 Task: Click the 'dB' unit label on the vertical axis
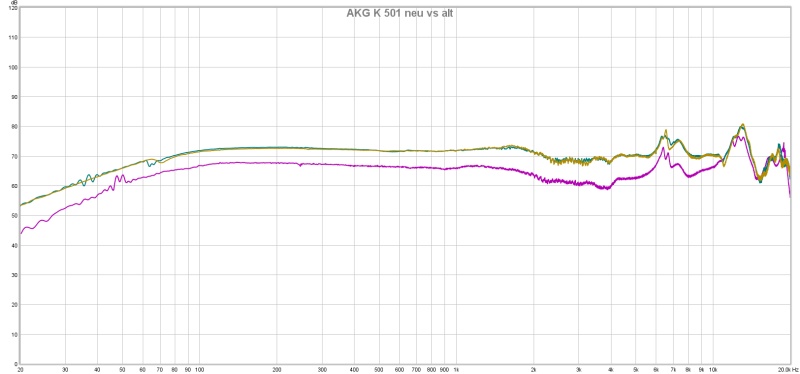[x=14, y=3]
